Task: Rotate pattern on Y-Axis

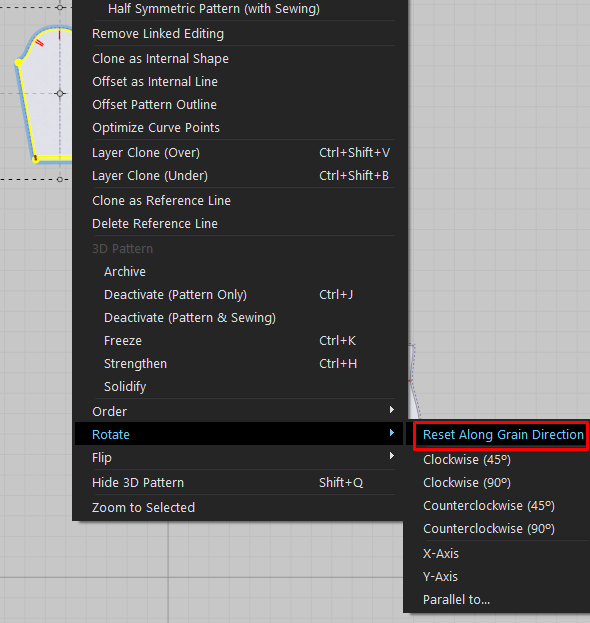Action: (x=440, y=577)
